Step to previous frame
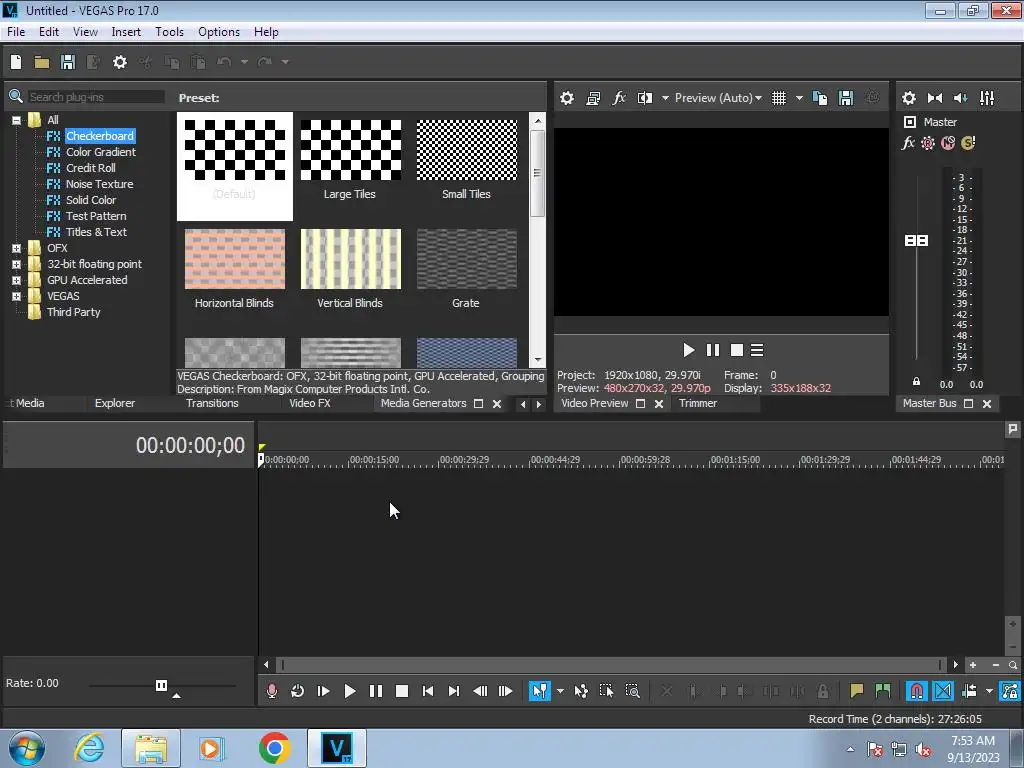Image resolution: width=1024 pixels, height=768 pixels. tap(480, 691)
